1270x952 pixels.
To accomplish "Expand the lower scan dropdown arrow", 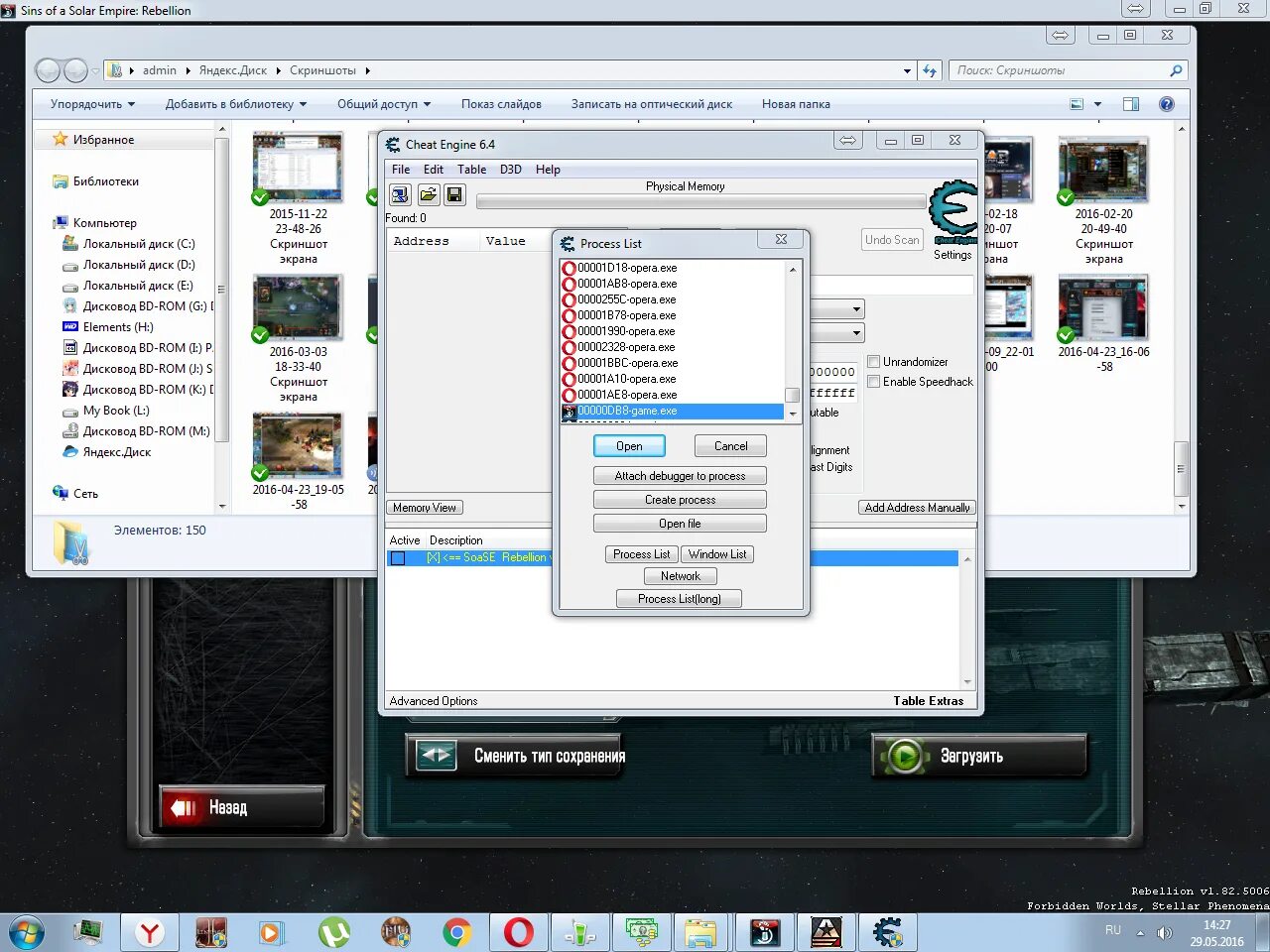I will tap(856, 333).
